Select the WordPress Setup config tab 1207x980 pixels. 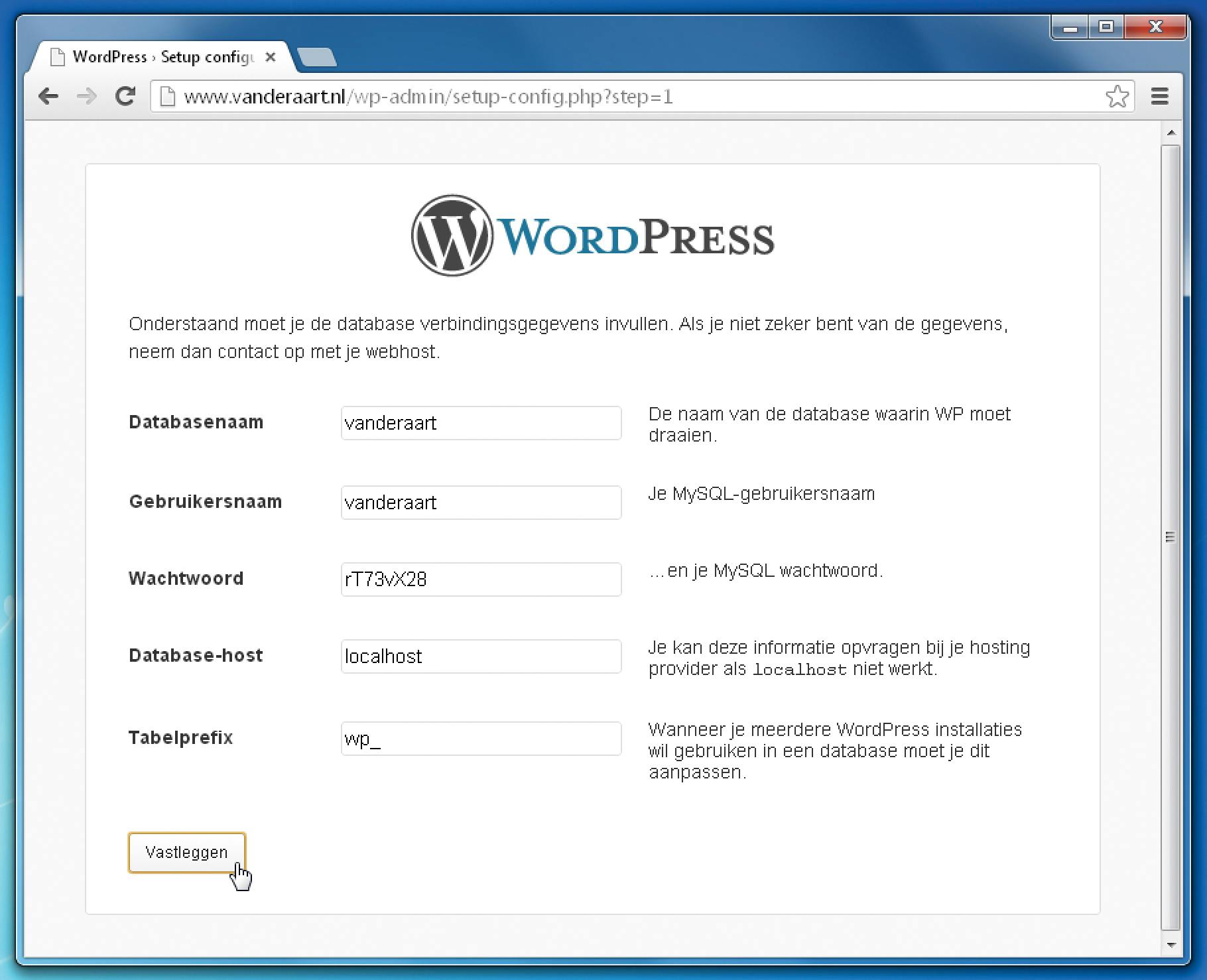coord(162,57)
